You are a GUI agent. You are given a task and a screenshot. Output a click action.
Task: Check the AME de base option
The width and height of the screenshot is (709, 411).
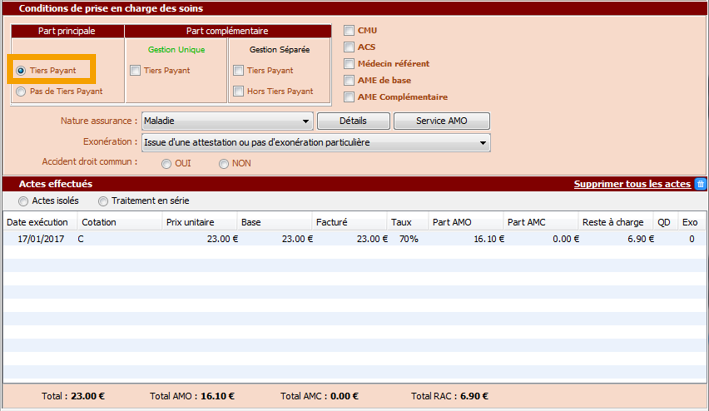(x=349, y=80)
